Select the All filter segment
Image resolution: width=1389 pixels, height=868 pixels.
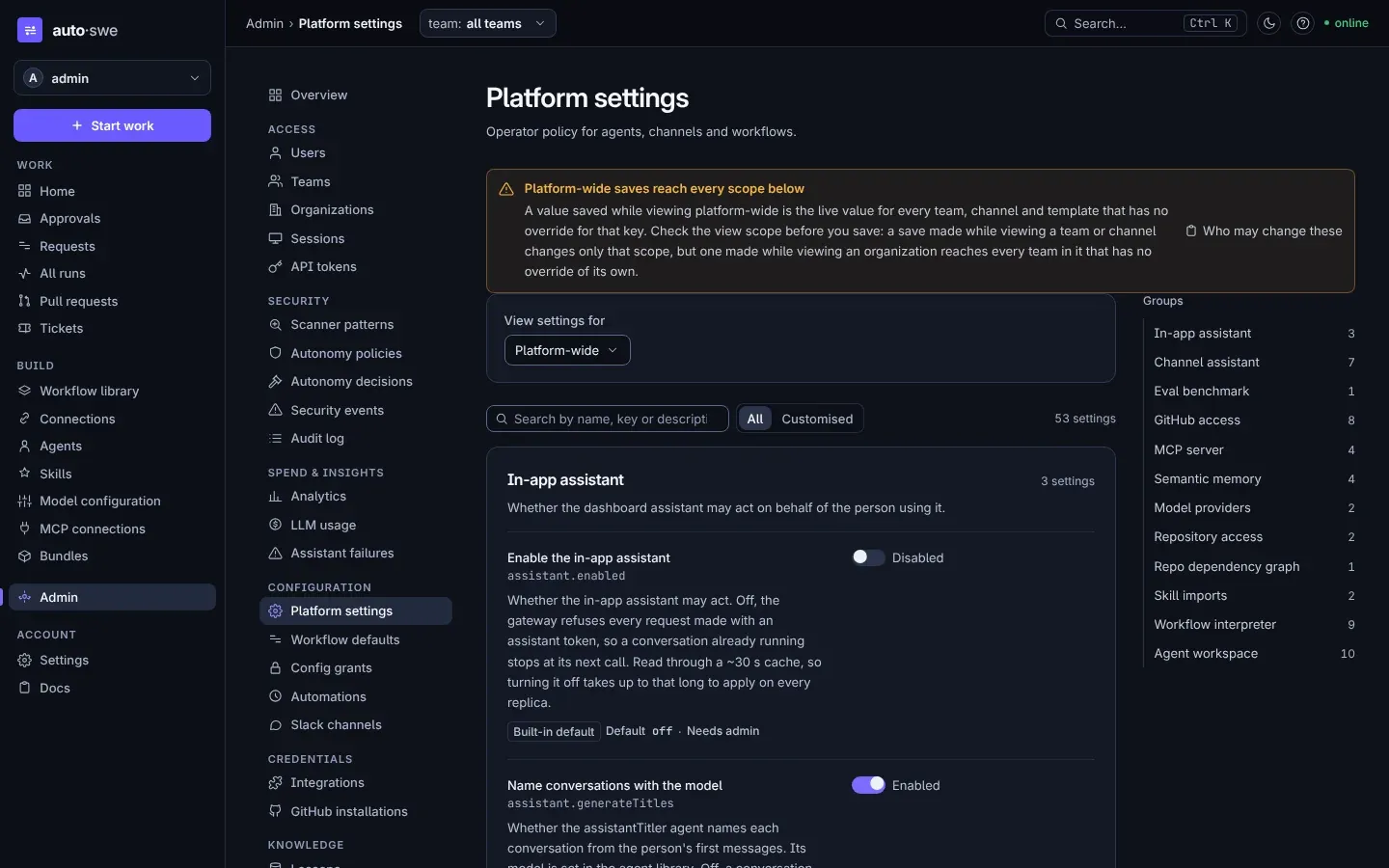coord(755,419)
